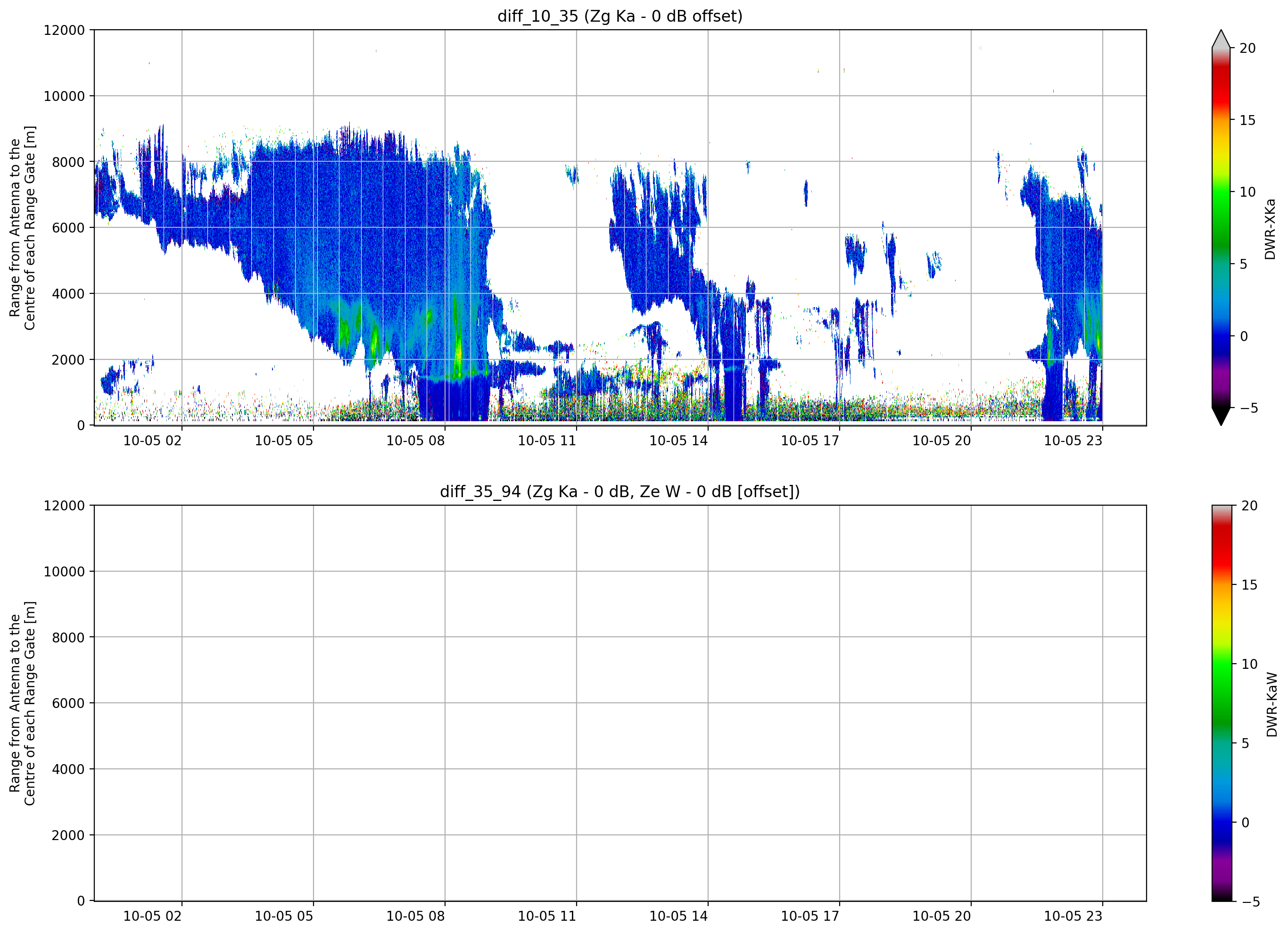Click the diff_10_35 plot title
1288x933 pixels.
pos(619,16)
